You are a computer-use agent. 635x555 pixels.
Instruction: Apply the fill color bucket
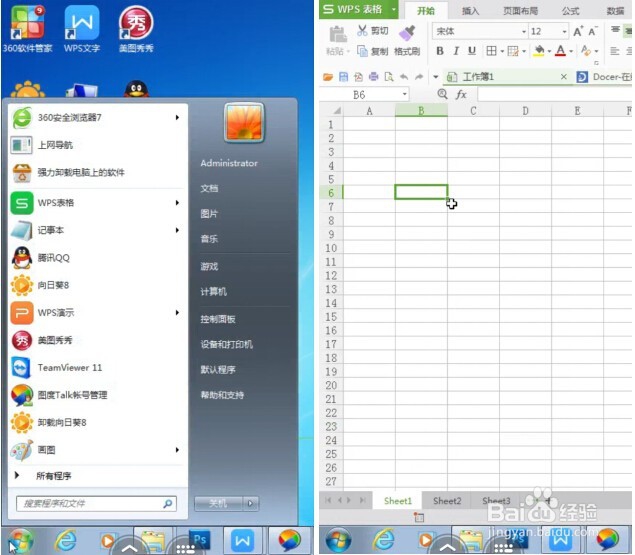tap(539, 51)
